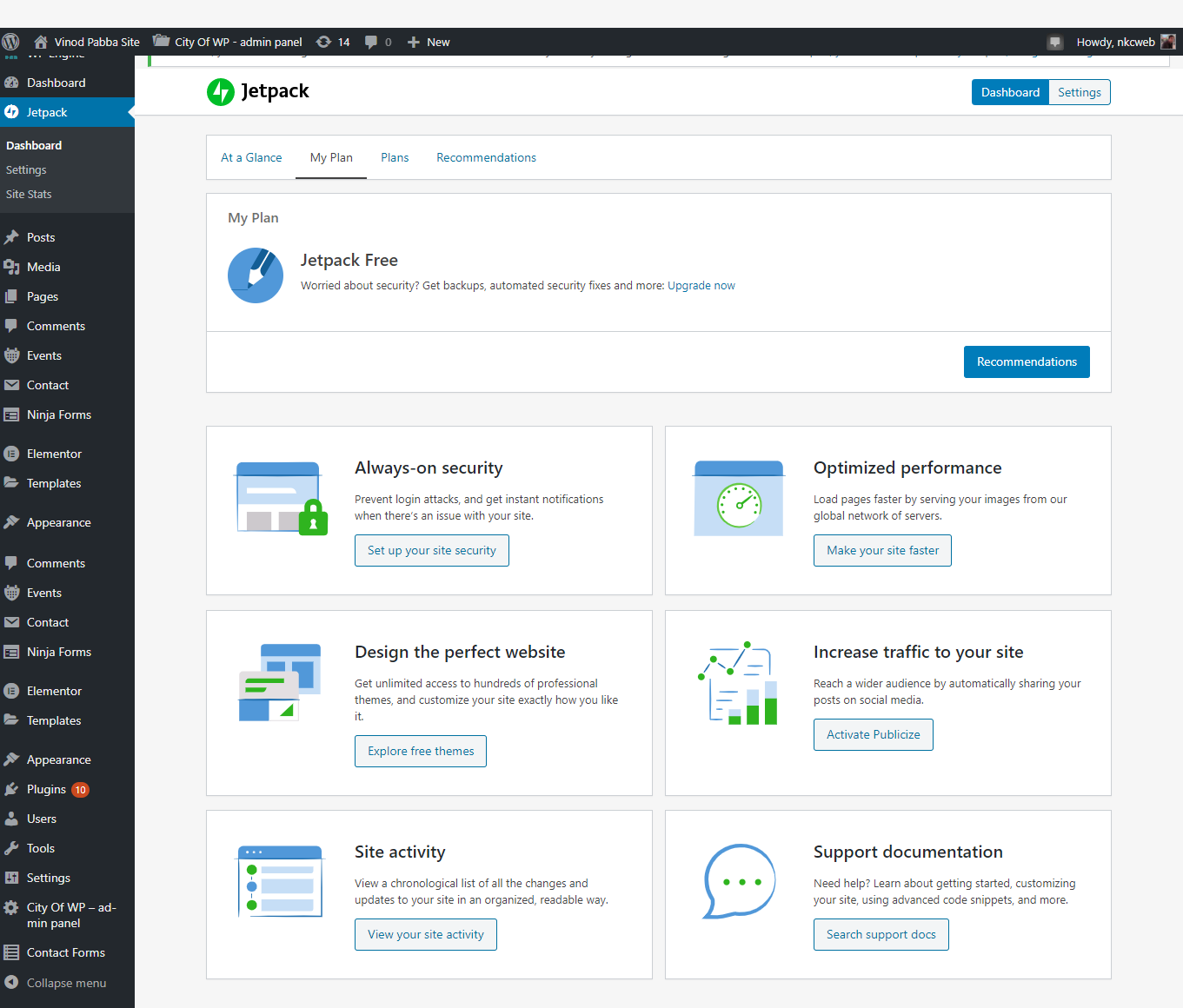Click the blue Recommendations button
This screenshot has width=1183, height=1008.
click(x=1027, y=361)
